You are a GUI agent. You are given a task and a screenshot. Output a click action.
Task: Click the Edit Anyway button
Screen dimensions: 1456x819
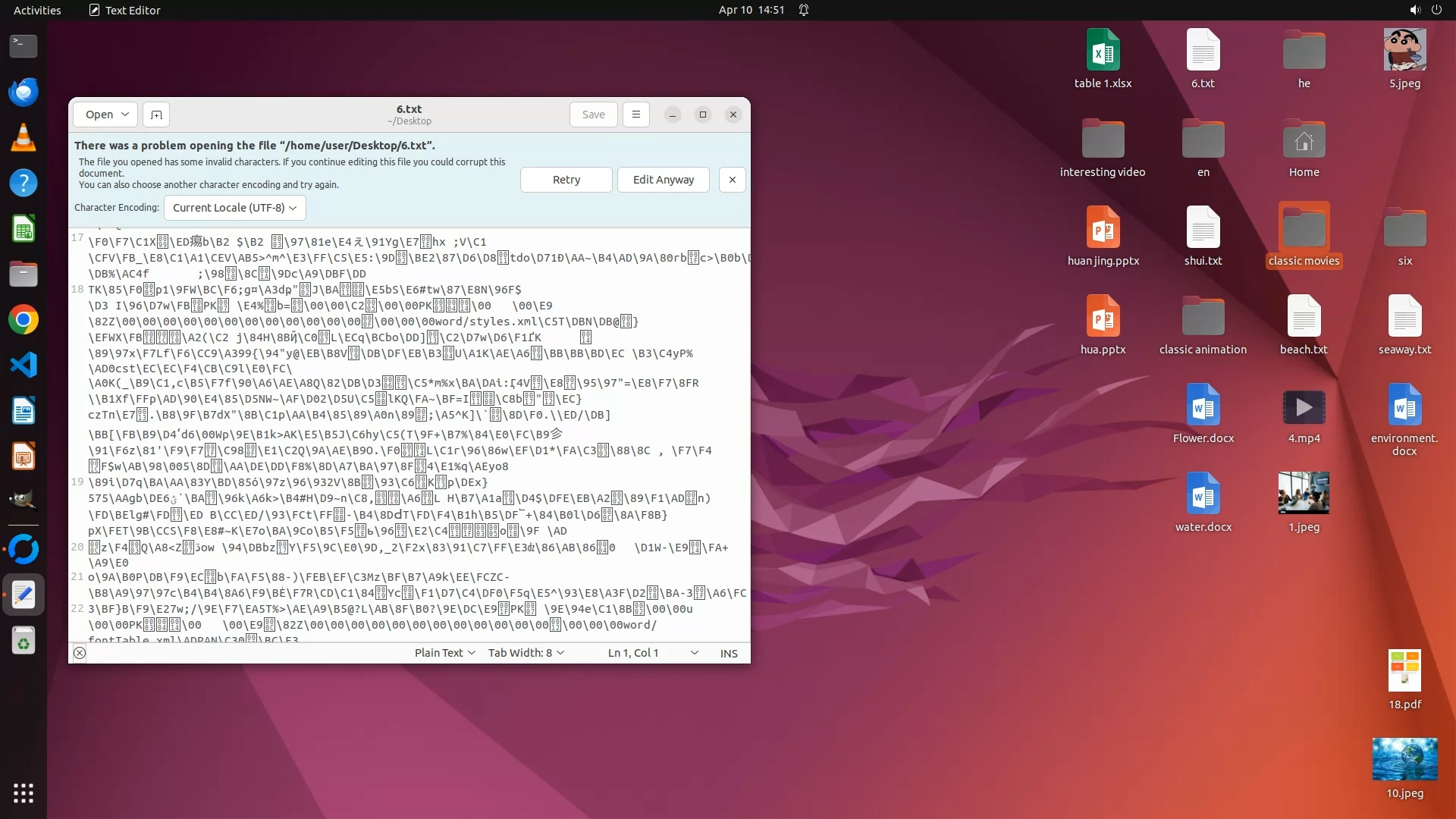(663, 180)
